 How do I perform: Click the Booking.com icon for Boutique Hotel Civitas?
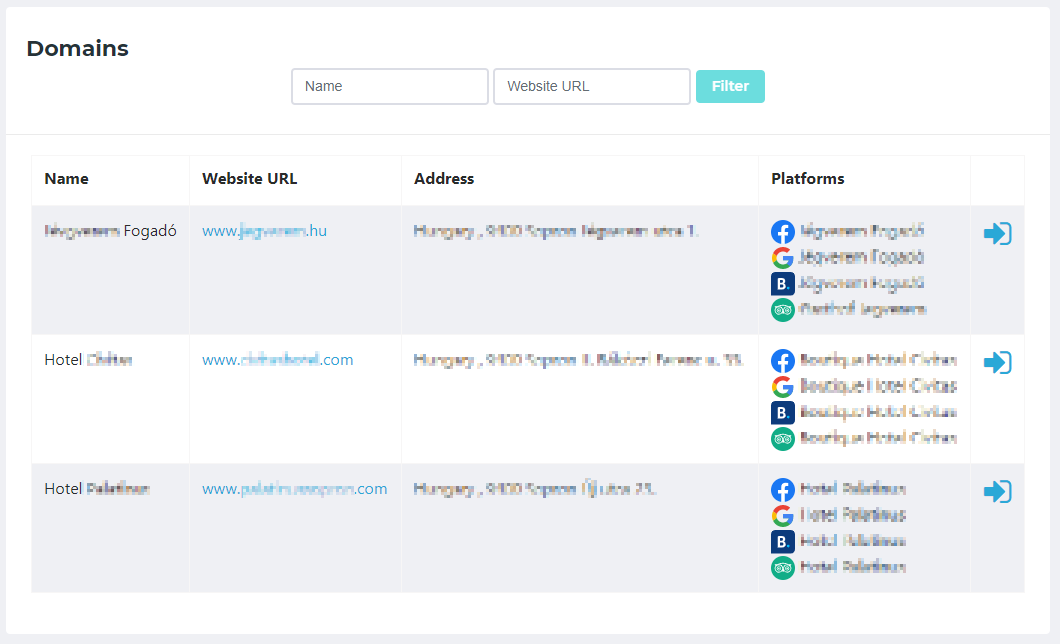(x=782, y=413)
